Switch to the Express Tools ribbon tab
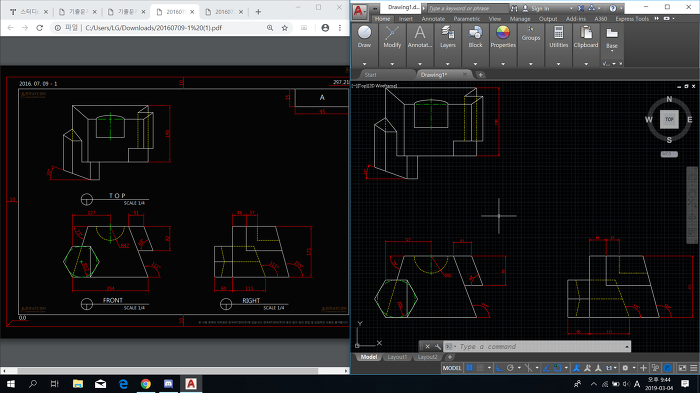The image size is (700, 393). 632,19
